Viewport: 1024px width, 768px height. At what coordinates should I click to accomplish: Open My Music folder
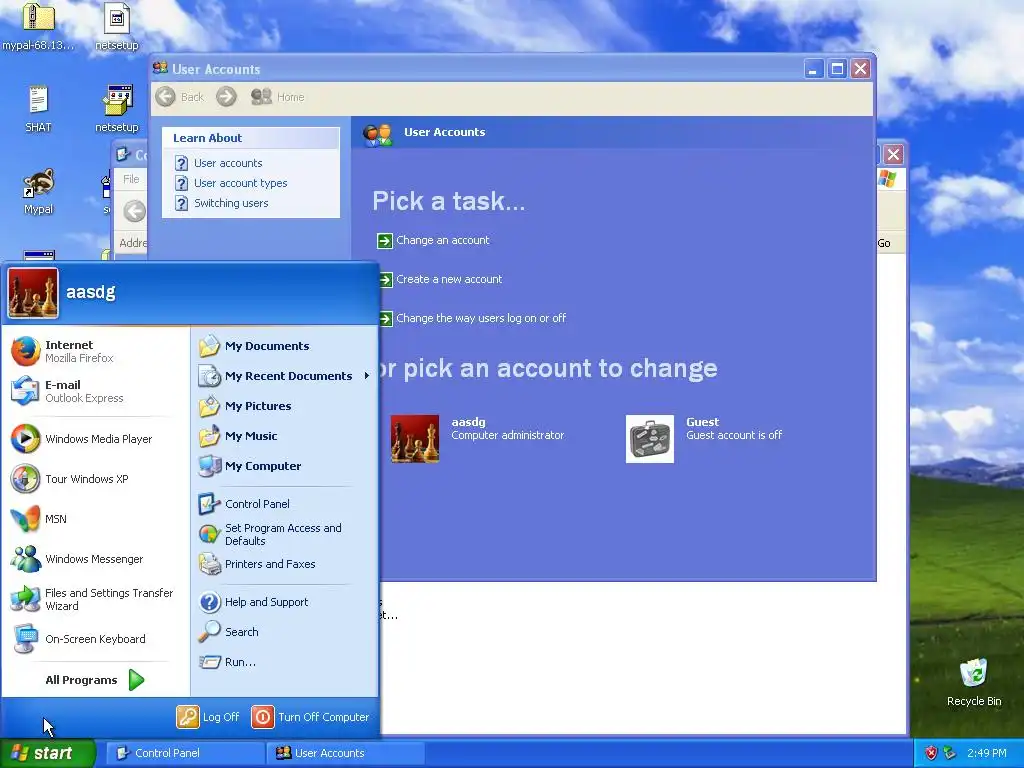[238, 436]
